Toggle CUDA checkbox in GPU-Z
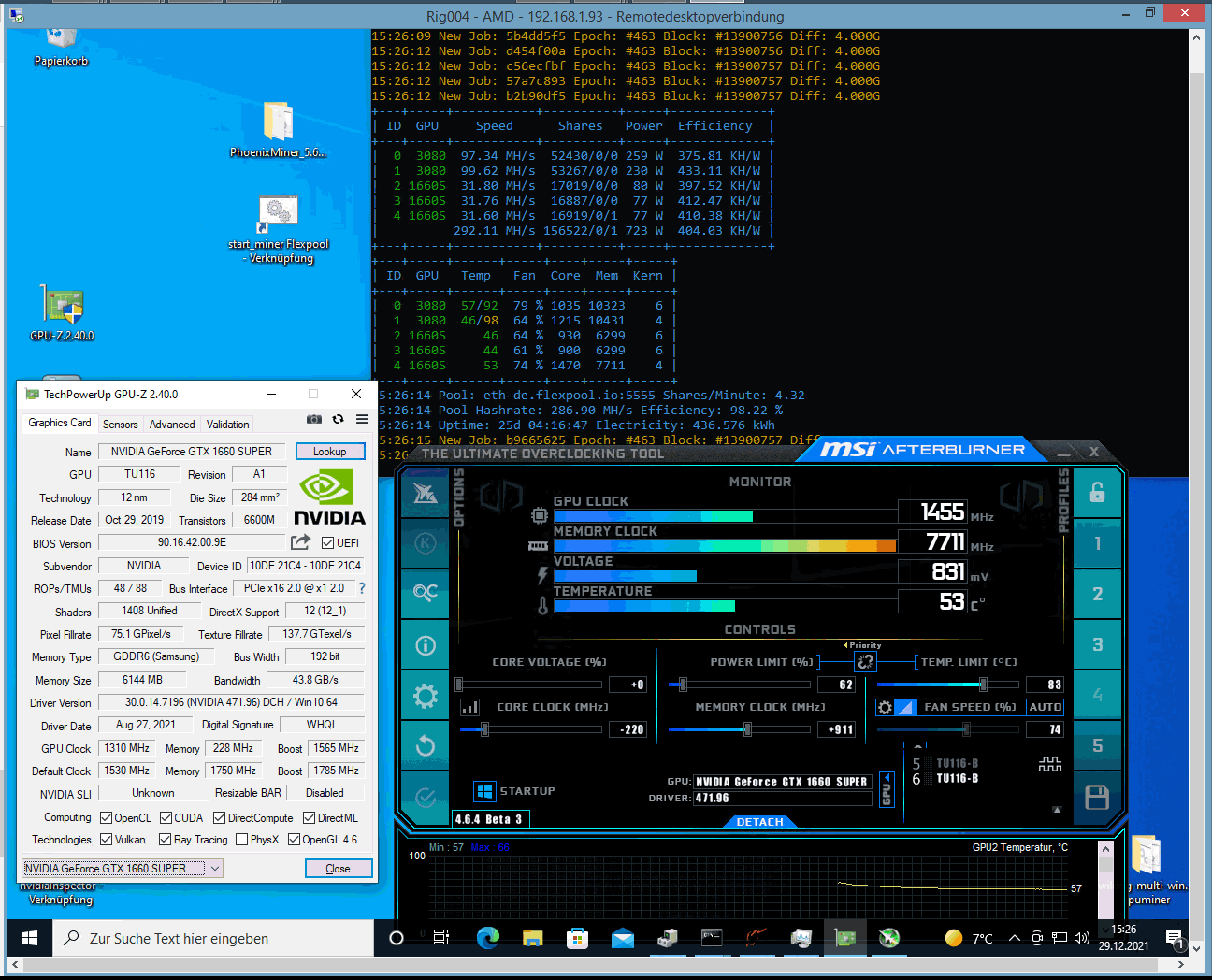Viewport: 1212px width, 980px height. coord(166,817)
